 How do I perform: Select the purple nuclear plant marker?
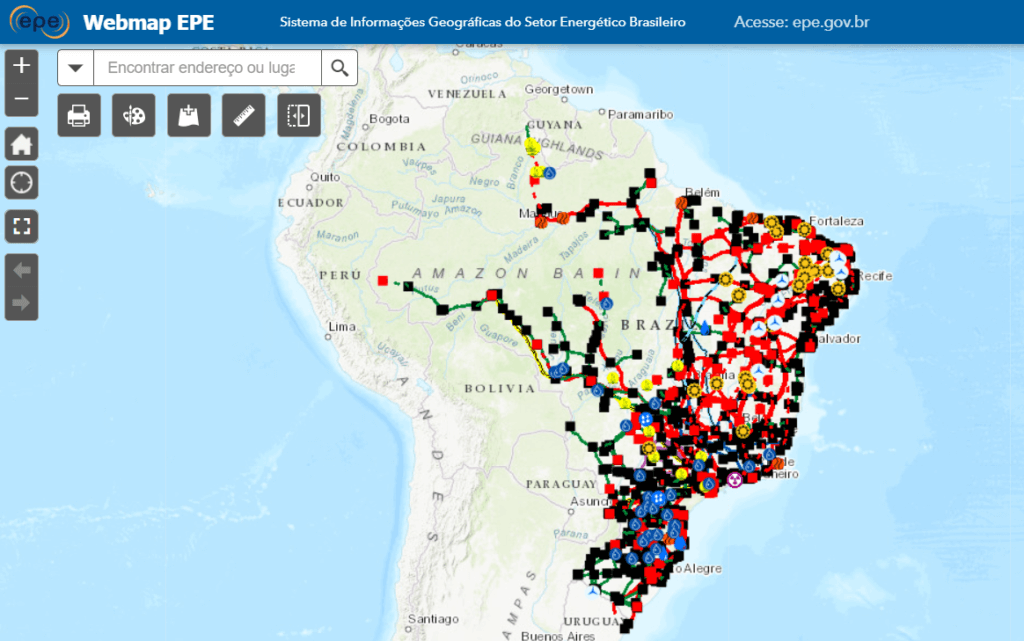pyautogui.click(x=735, y=479)
